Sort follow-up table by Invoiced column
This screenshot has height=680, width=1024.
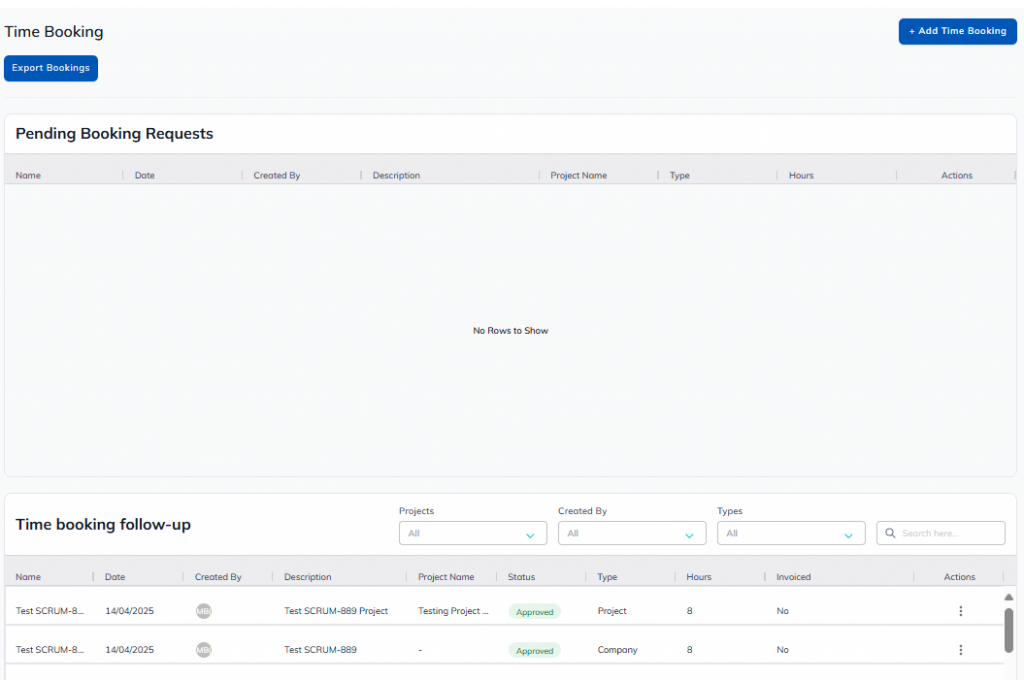coord(793,577)
